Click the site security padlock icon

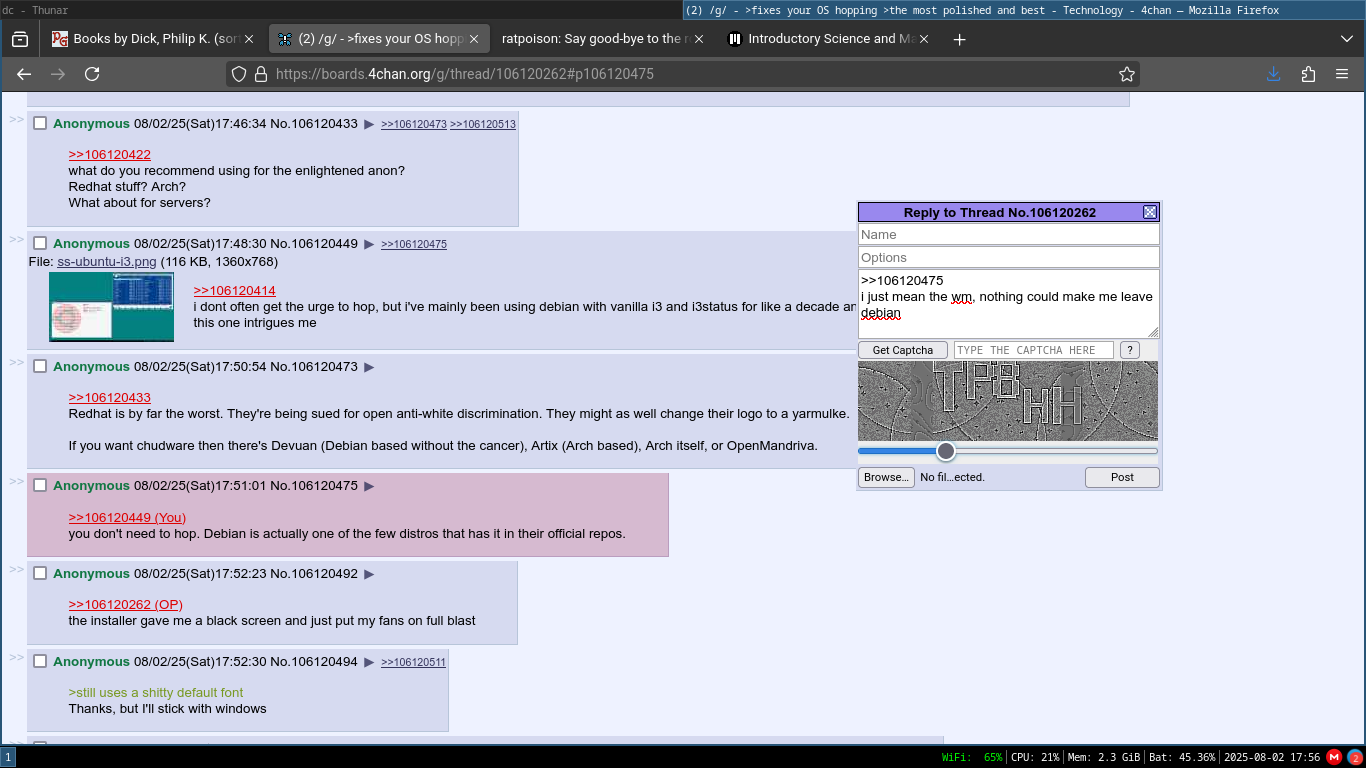261,74
